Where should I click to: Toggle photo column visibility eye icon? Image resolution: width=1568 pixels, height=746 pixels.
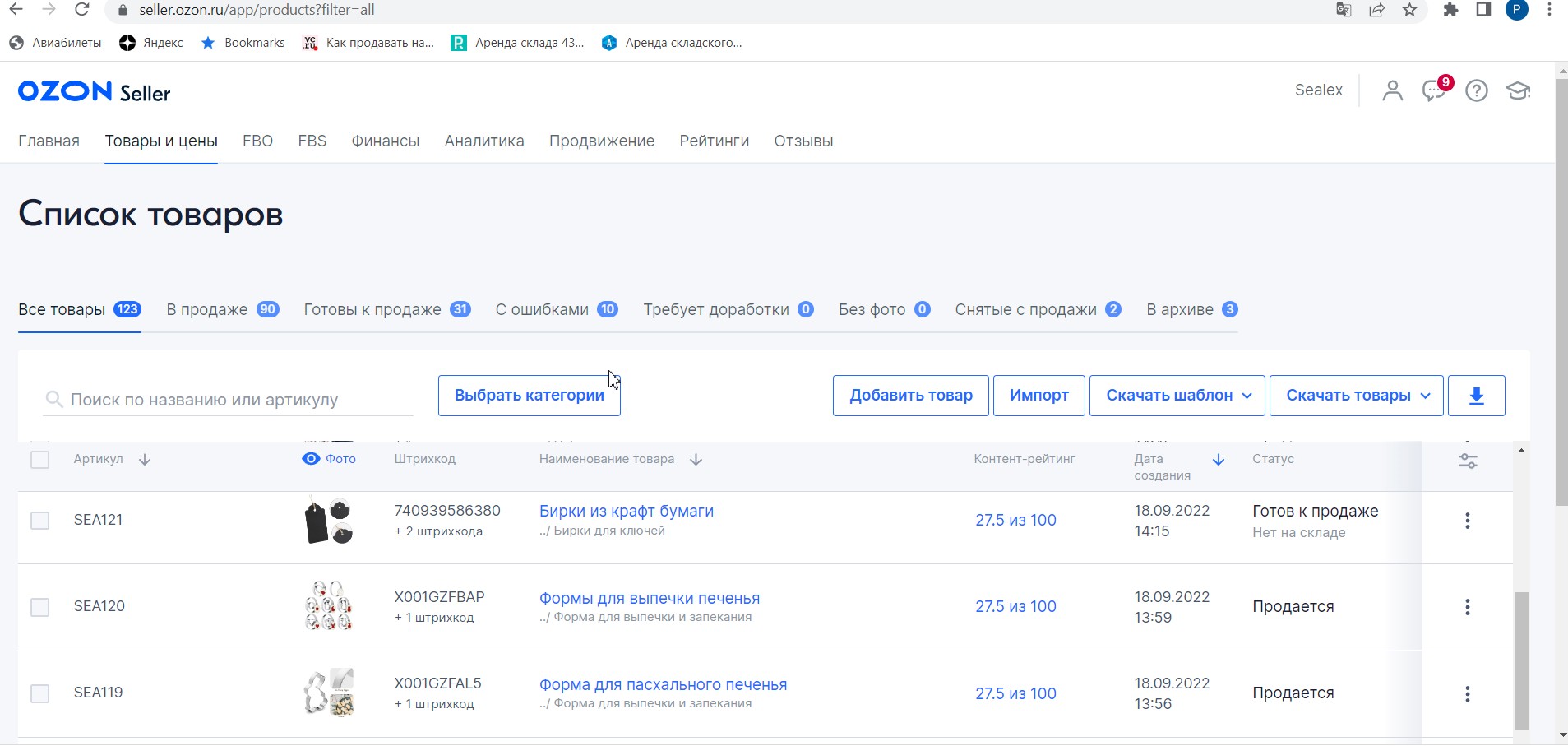pyautogui.click(x=311, y=459)
